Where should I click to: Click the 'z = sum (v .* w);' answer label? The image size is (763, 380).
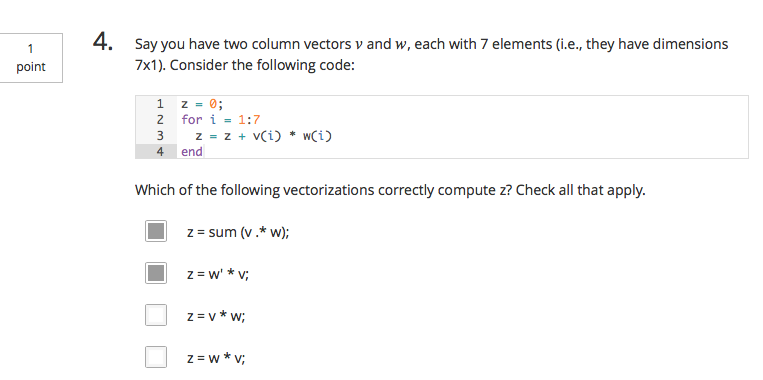[238, 232]
